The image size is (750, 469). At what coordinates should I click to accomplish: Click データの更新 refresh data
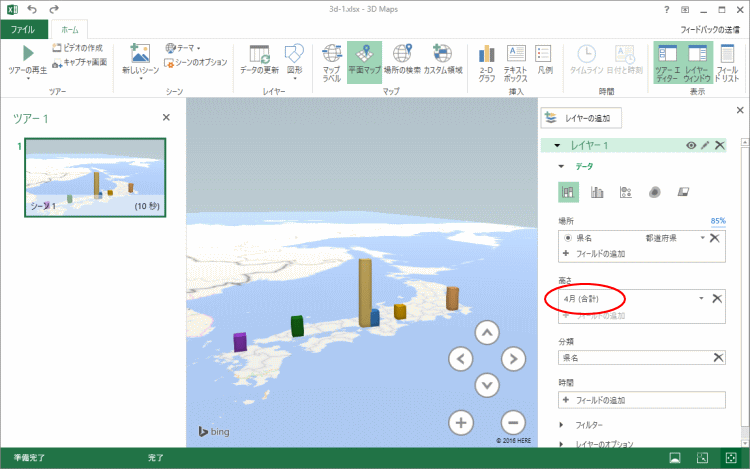pyautogui.click(x=259, y=60)
